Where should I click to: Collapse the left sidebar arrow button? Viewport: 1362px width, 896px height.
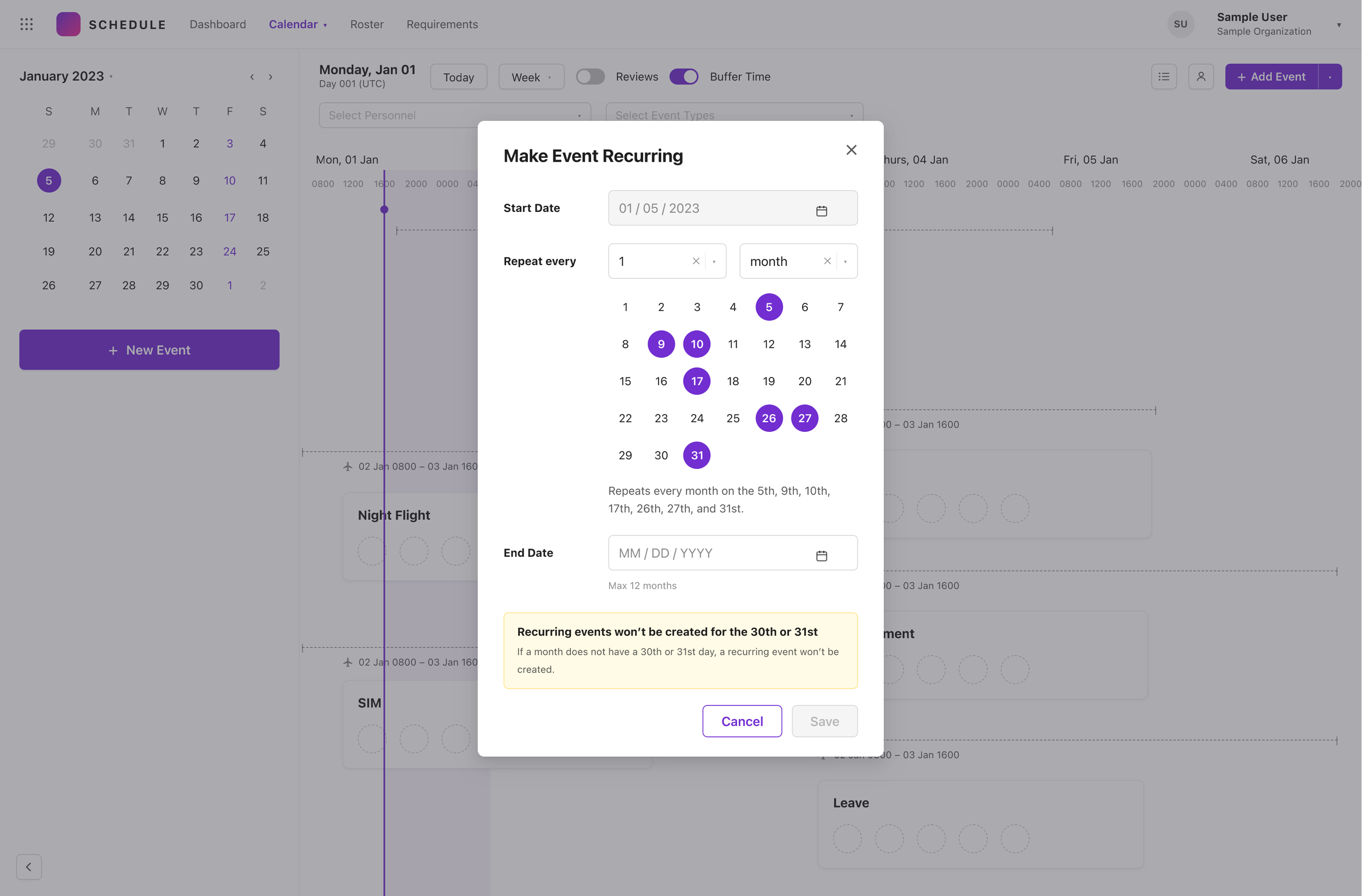pyautogui.click(x=29, y=866)
